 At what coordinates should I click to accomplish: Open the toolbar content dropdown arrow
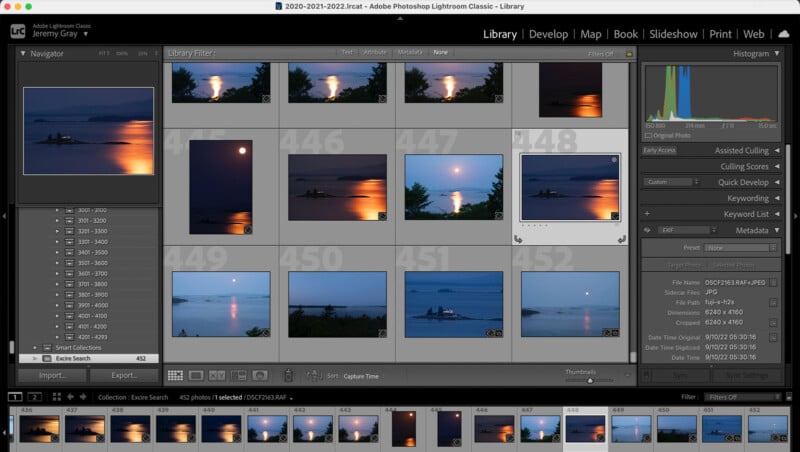pyautogui.click(x=627, y=376)
